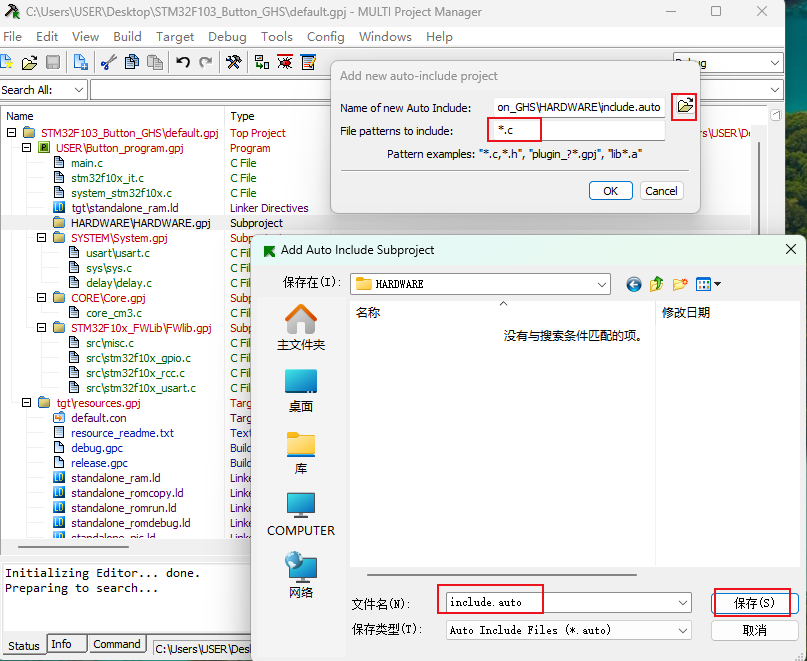Click the Up One Level folder icon
807x661 pixels.
click(657, 284)
